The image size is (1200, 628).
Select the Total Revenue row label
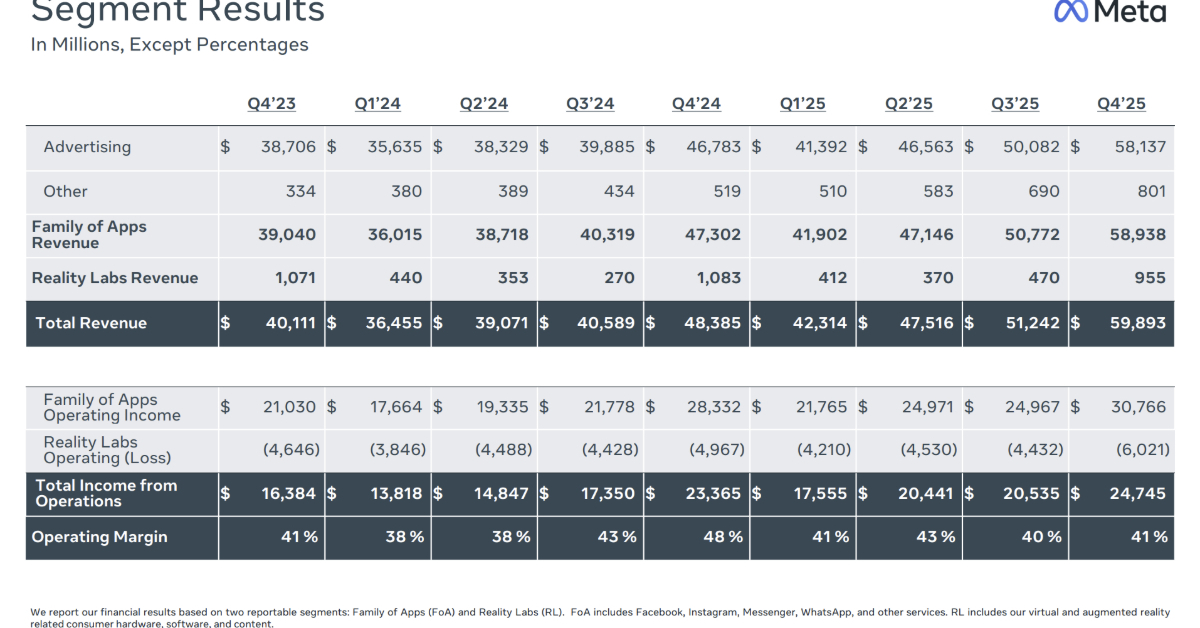[x=91, y=323]
